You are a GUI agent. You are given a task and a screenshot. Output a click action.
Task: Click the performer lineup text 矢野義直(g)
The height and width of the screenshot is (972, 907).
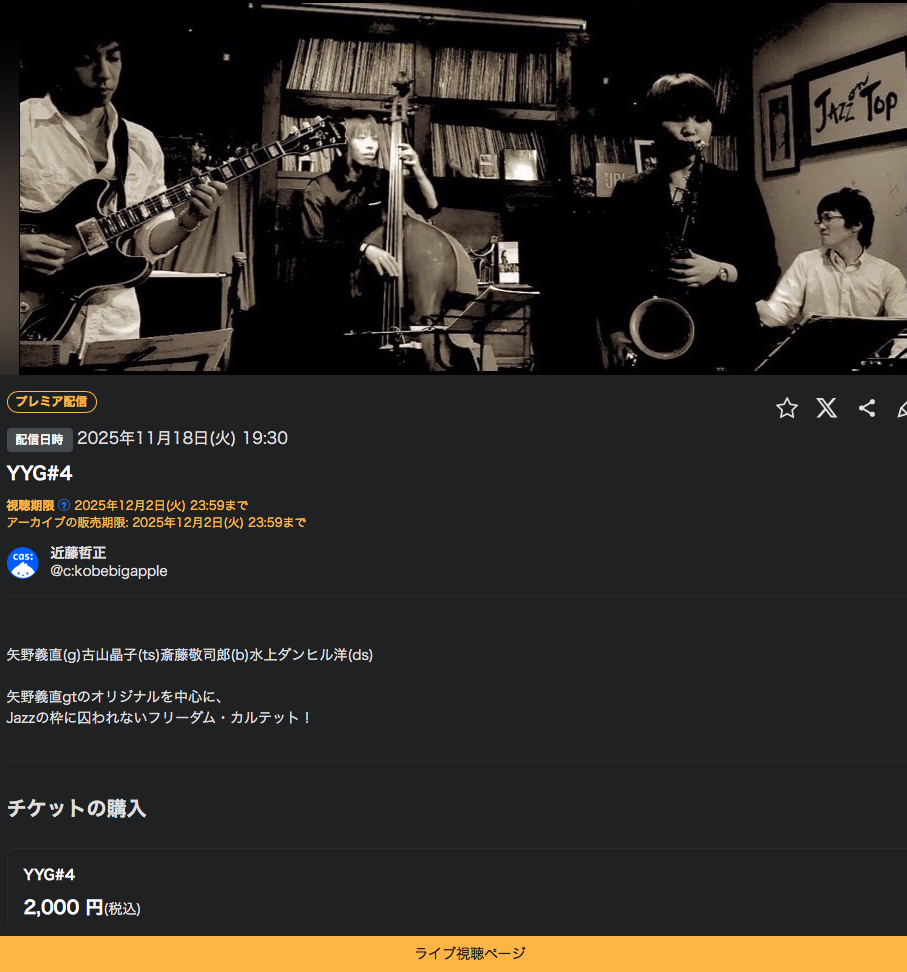44,655
